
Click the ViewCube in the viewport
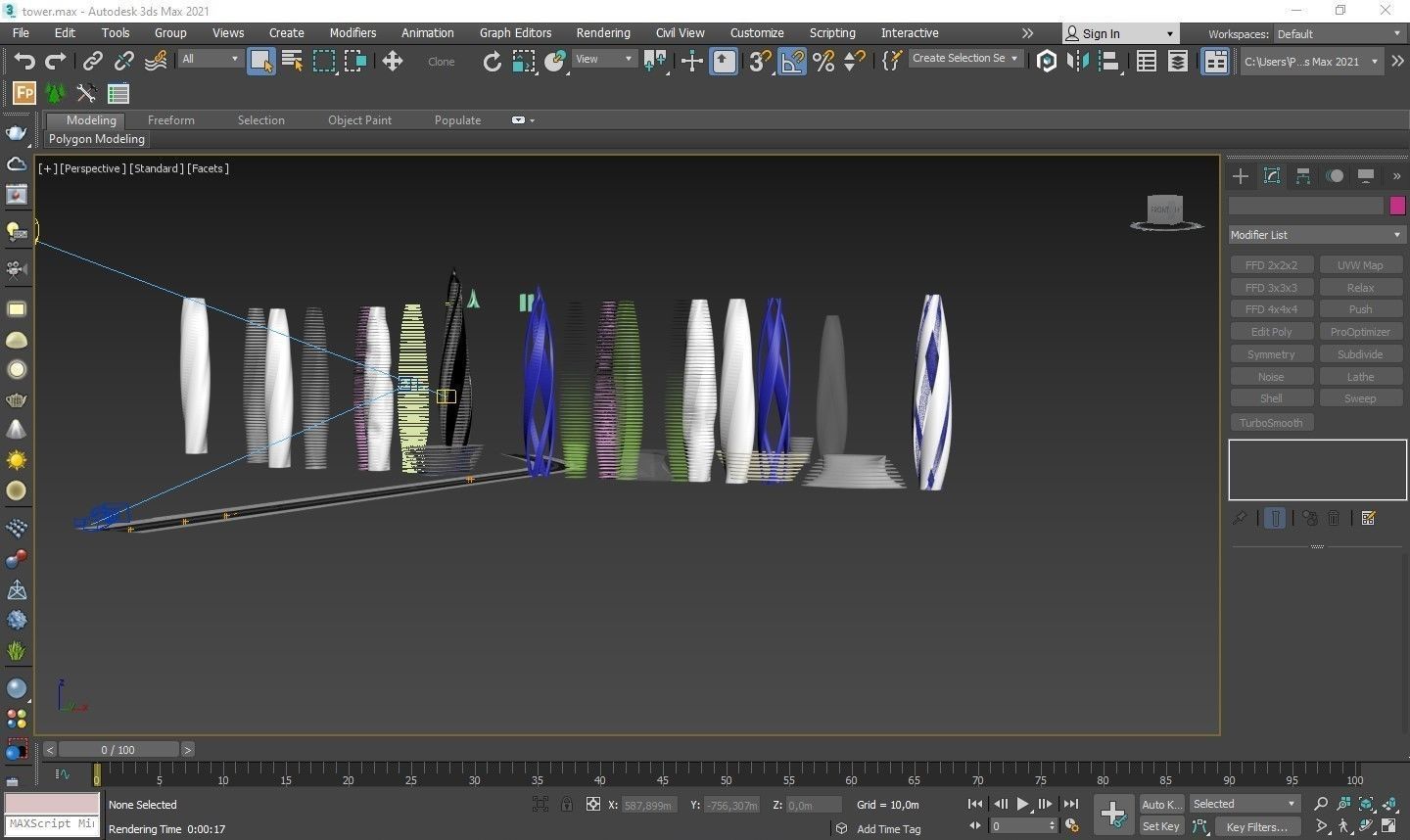click(x=1166, y=211)
